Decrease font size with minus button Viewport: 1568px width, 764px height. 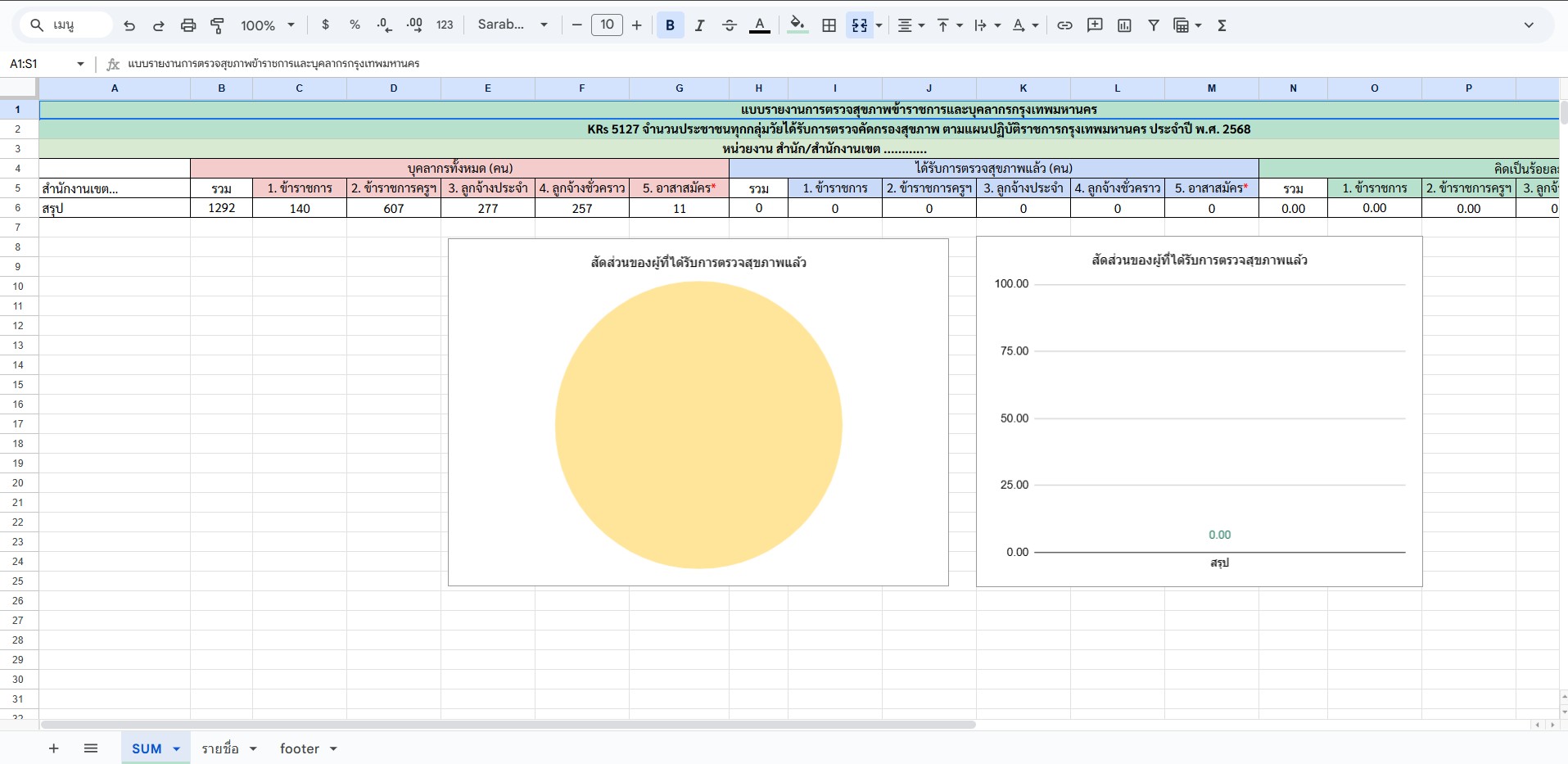point(577,25)
